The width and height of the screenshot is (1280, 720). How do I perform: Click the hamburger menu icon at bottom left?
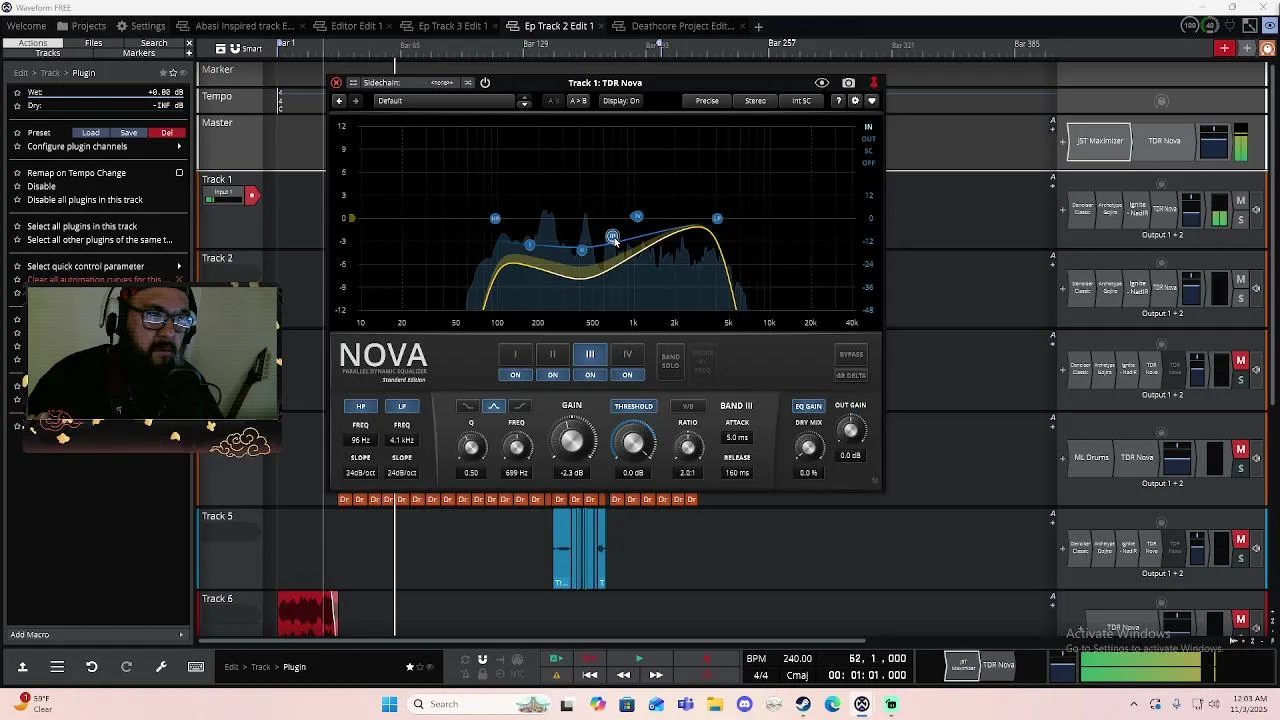(57, 667)
